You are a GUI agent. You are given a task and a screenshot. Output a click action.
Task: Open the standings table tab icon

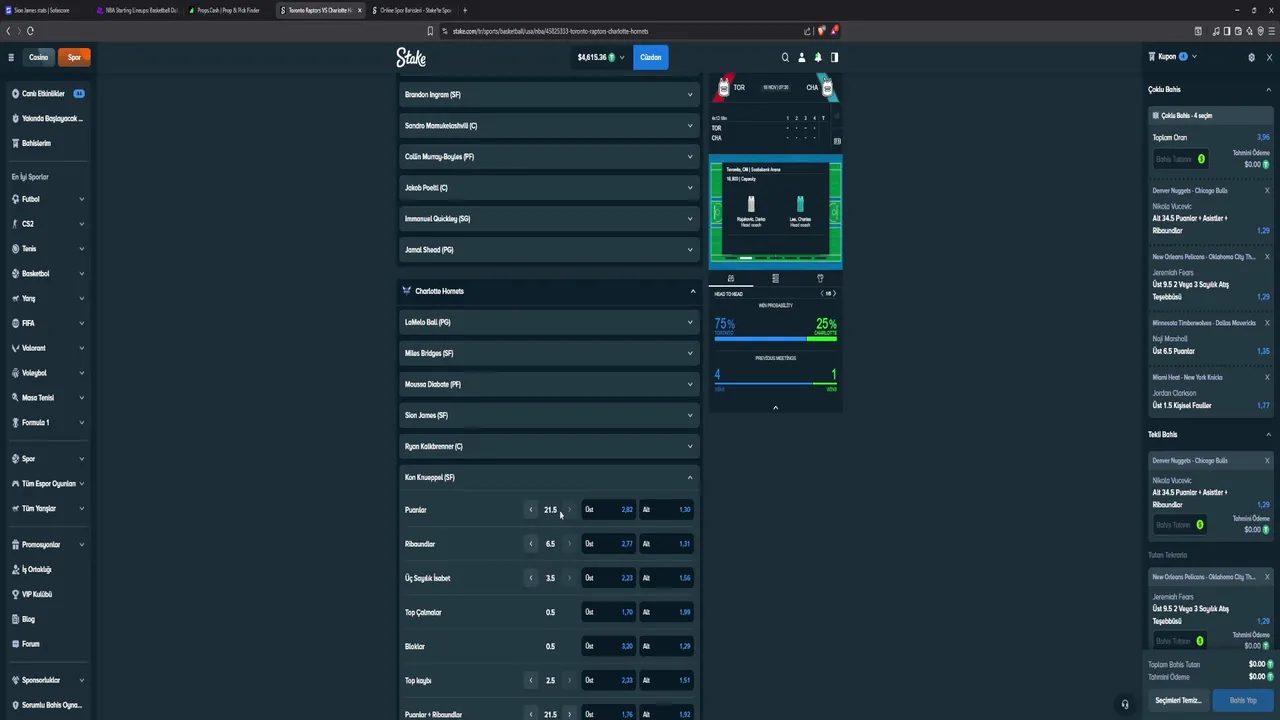[x=775, y=278]
